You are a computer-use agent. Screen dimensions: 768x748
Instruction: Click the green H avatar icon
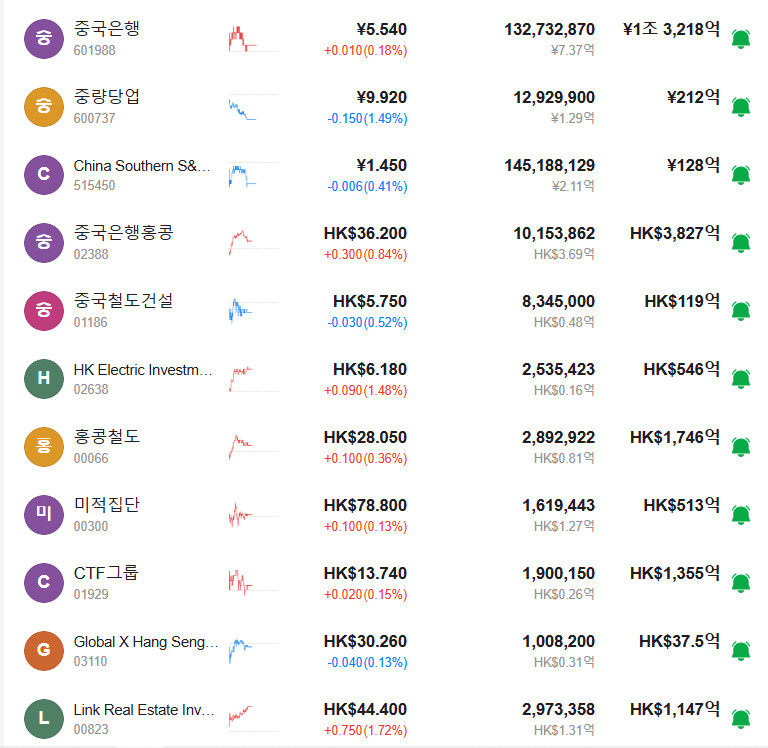click(x=43, y=378)
